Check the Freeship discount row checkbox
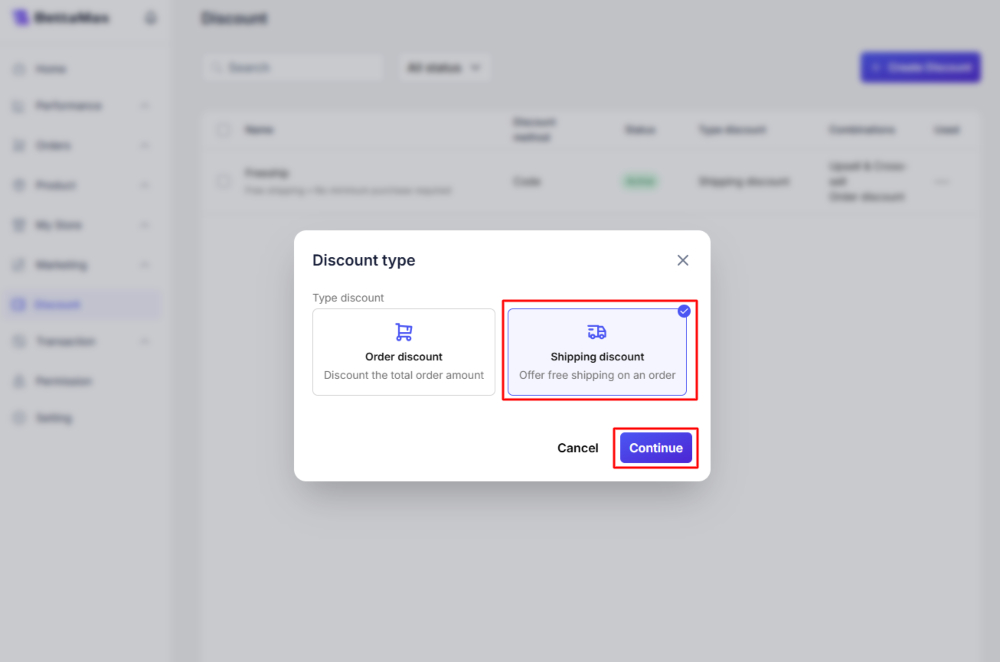This screenshot has width=1000, height=662. point(223,181)
